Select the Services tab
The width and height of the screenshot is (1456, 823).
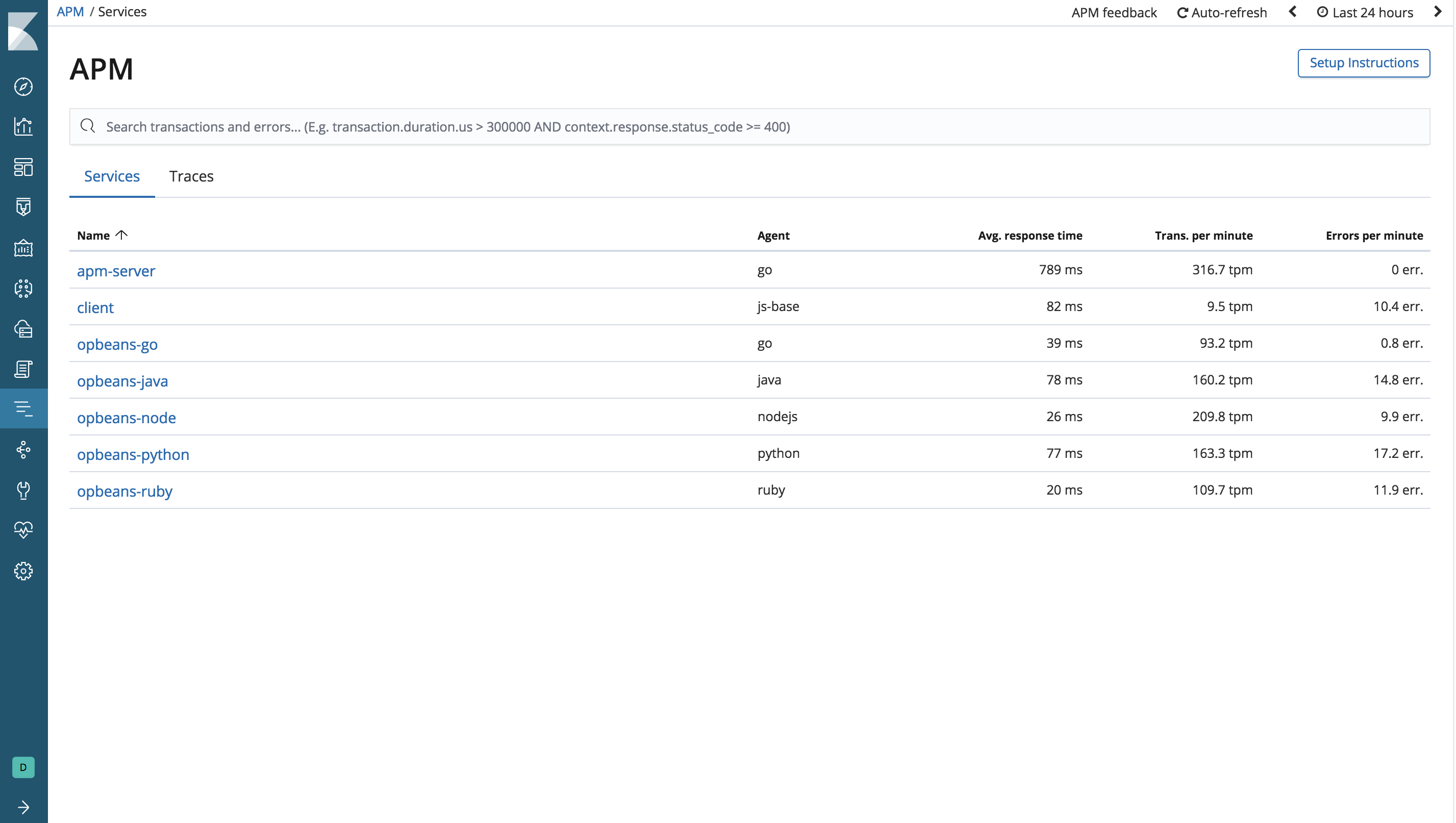[x=111, y=176]
